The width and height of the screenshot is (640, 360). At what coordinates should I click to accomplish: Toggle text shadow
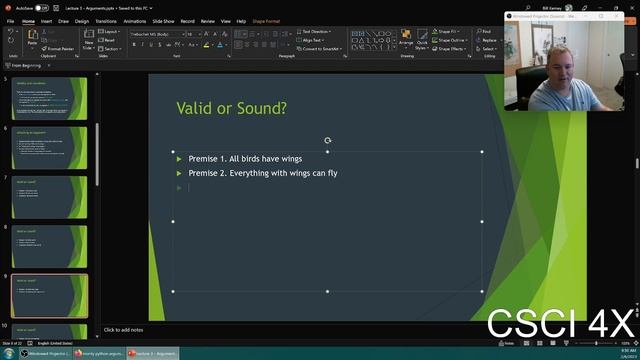[160, 45]
